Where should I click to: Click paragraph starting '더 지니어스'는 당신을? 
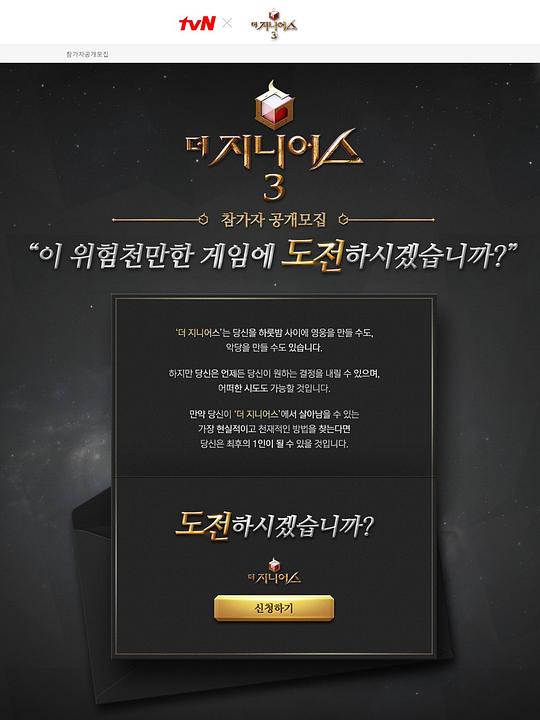[274, 340]
